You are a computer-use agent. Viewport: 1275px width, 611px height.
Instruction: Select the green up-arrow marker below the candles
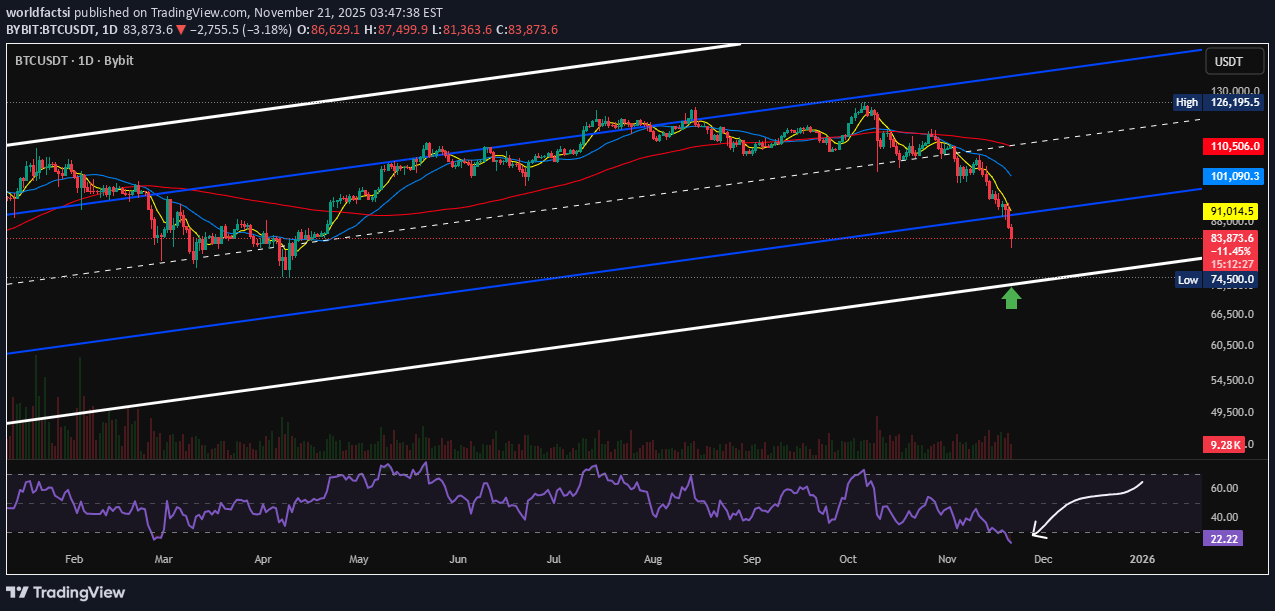coord(1010,297)
